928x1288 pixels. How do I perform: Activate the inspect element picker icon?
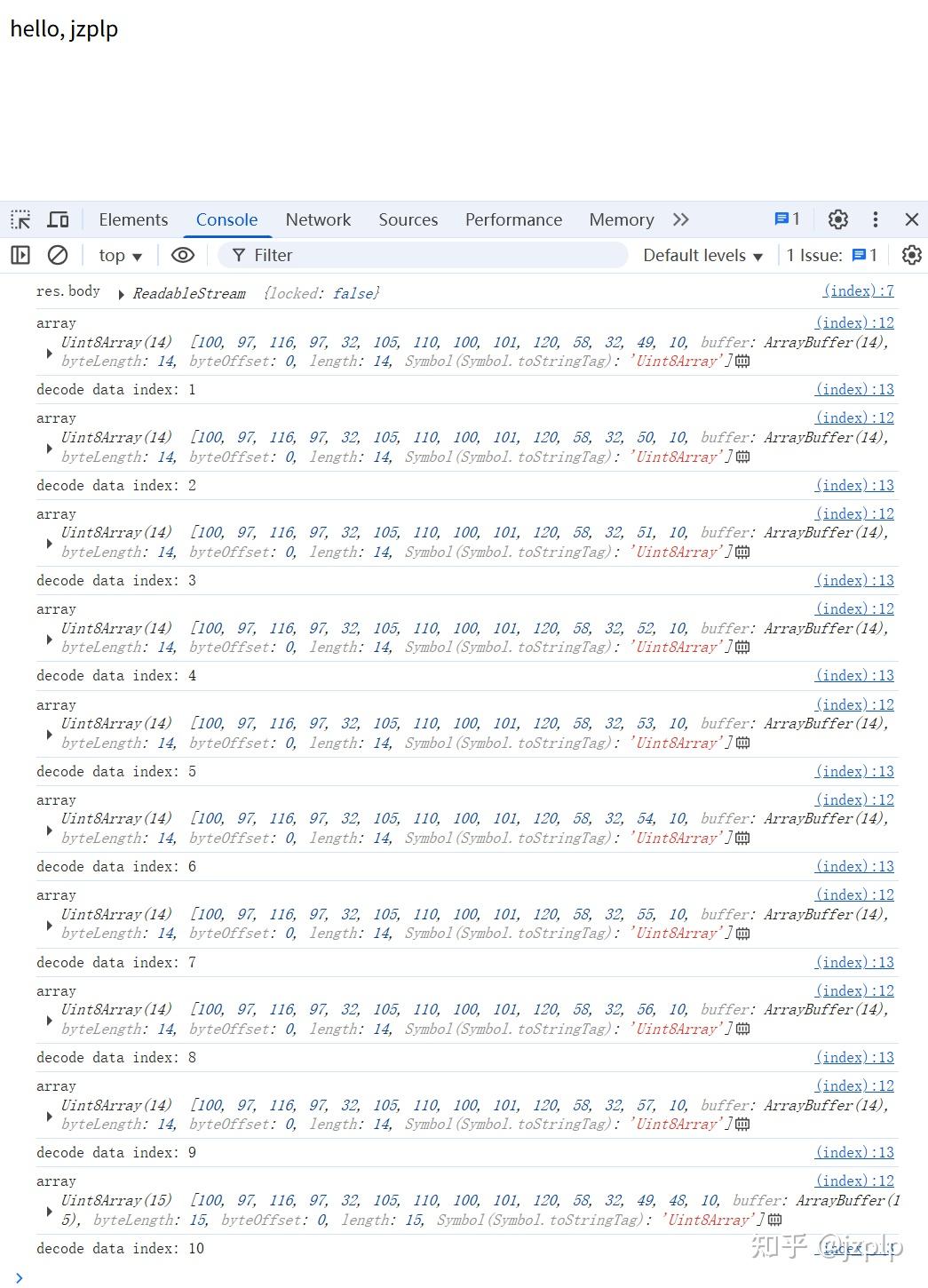[20, 219]
